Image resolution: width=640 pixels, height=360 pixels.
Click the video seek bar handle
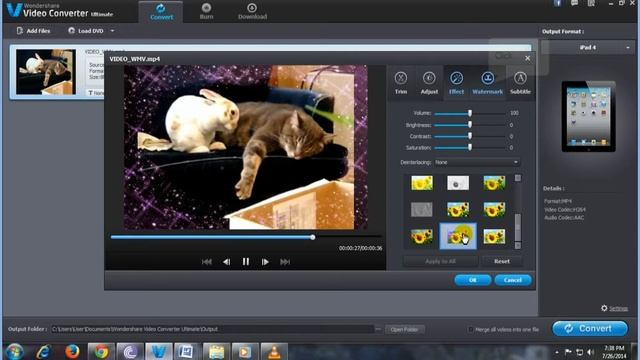tap(312, 237)
